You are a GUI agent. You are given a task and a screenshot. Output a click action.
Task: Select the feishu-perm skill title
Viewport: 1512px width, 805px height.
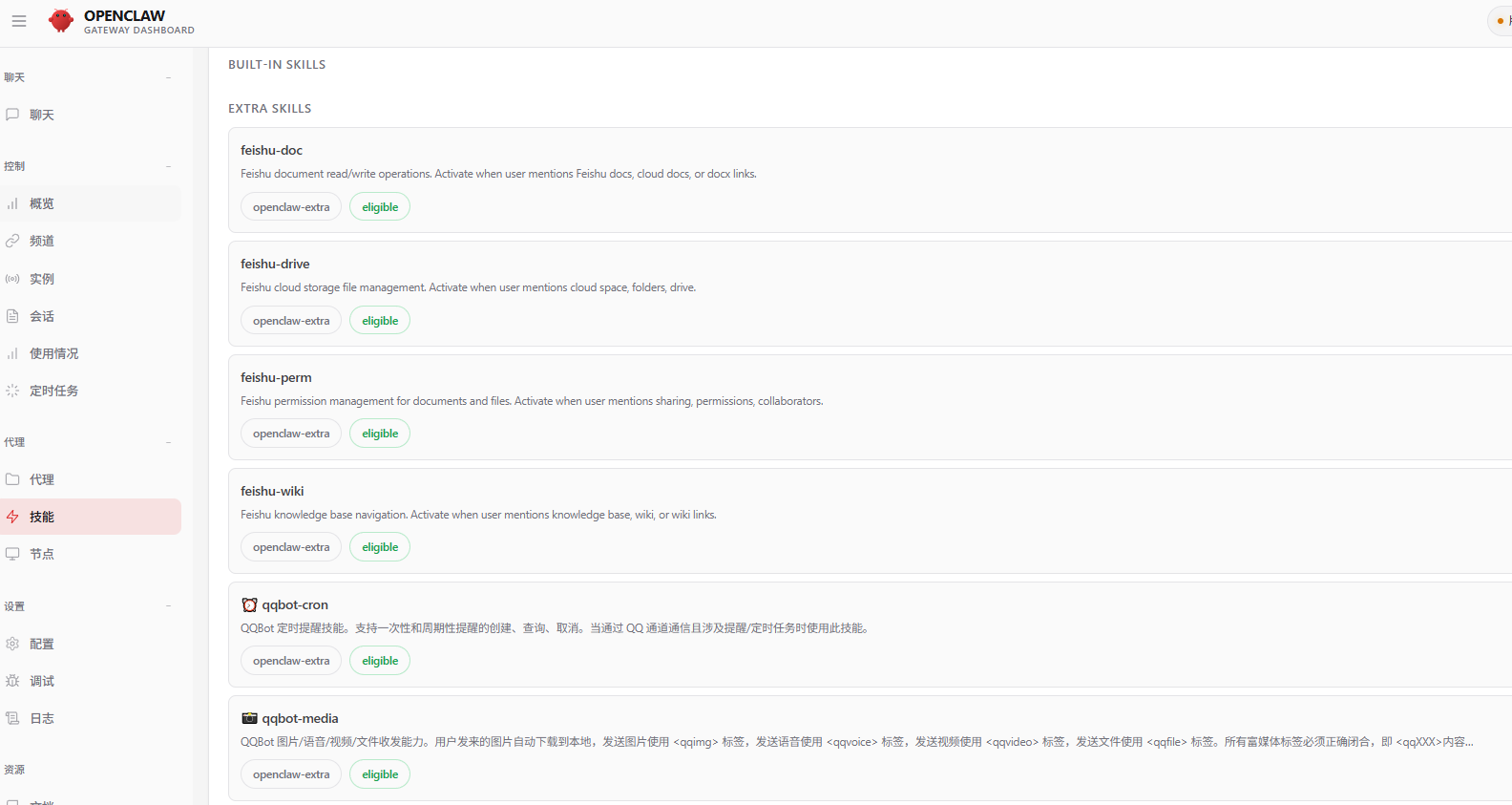coord(276,377)
